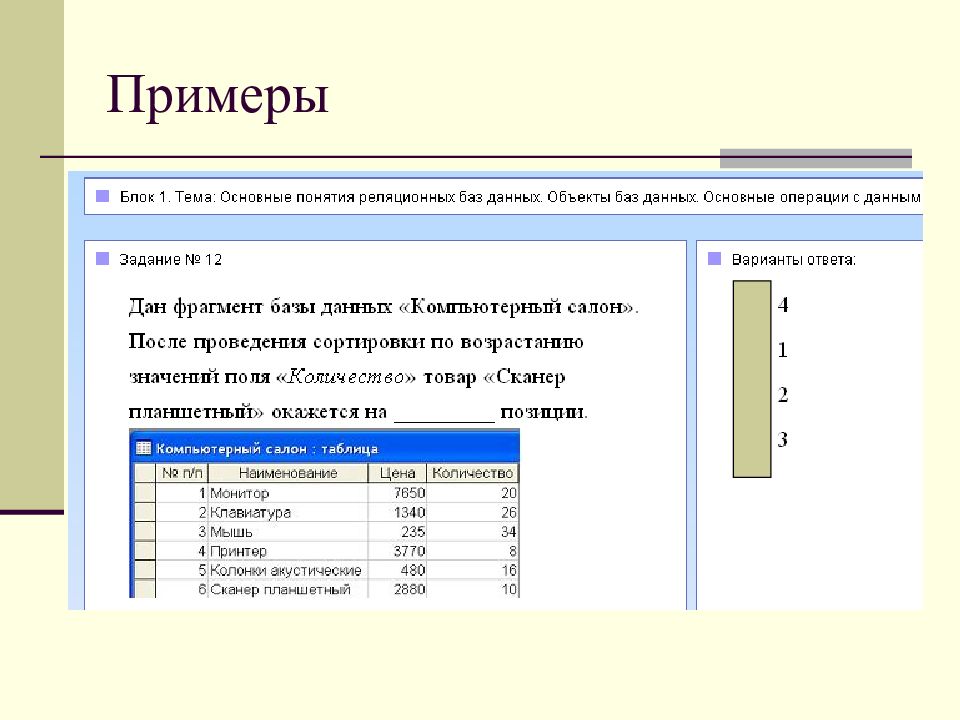Viewport: 960px width, 720px height.
Task: Click the Цена column header
Action: pos(397,473)
